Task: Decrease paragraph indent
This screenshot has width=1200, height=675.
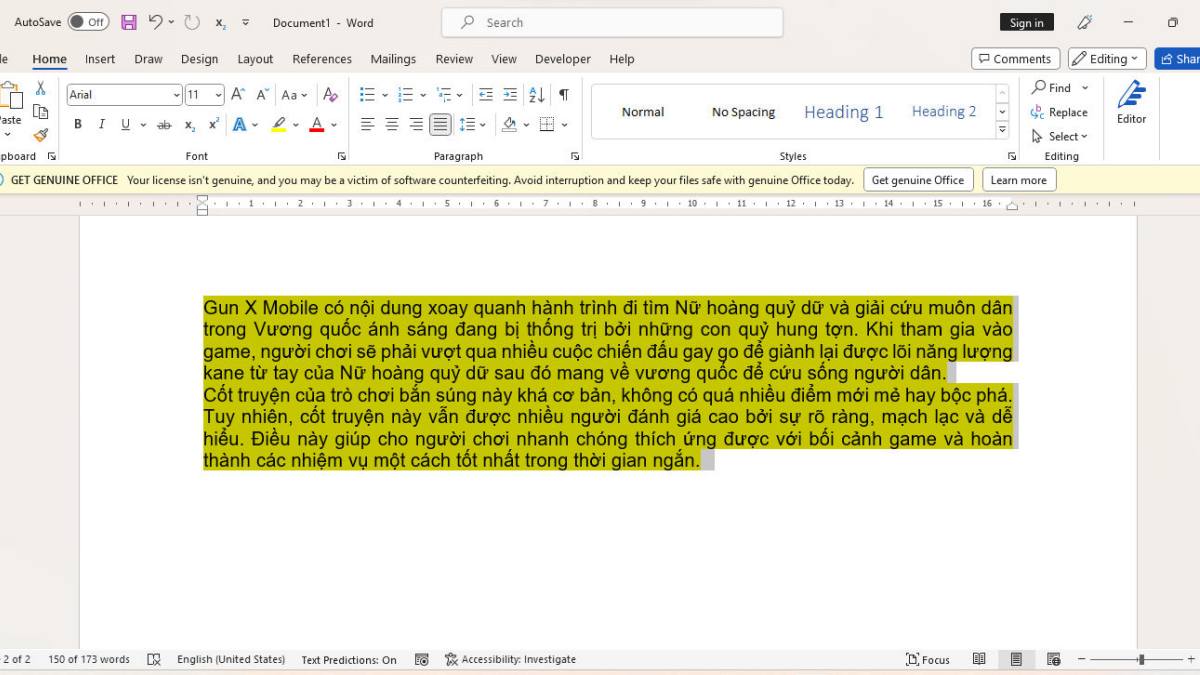Action: (486, 95)
